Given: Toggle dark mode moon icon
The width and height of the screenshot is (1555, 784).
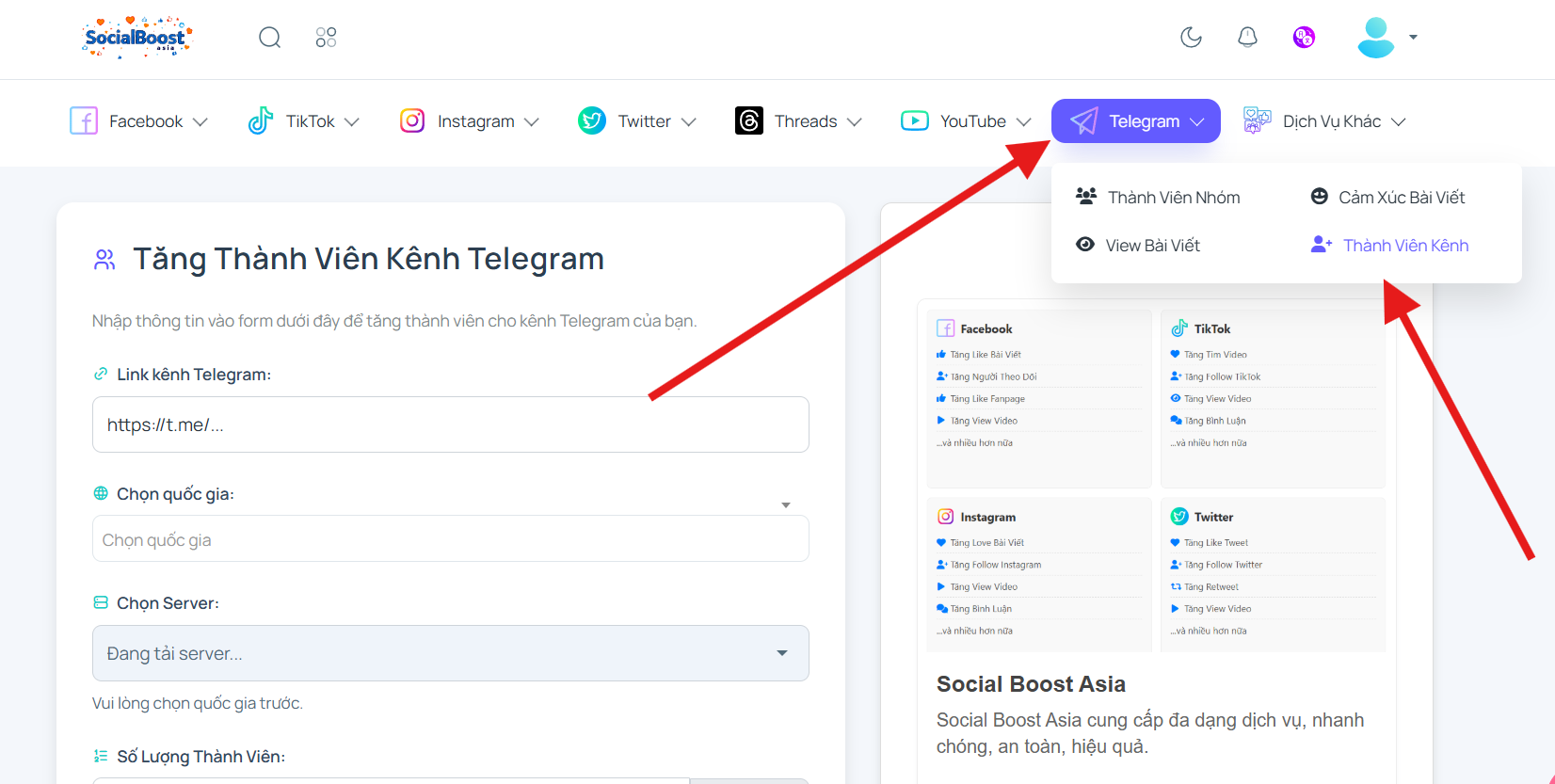Looking at the screenshot, I should [x=1191, y=38].
